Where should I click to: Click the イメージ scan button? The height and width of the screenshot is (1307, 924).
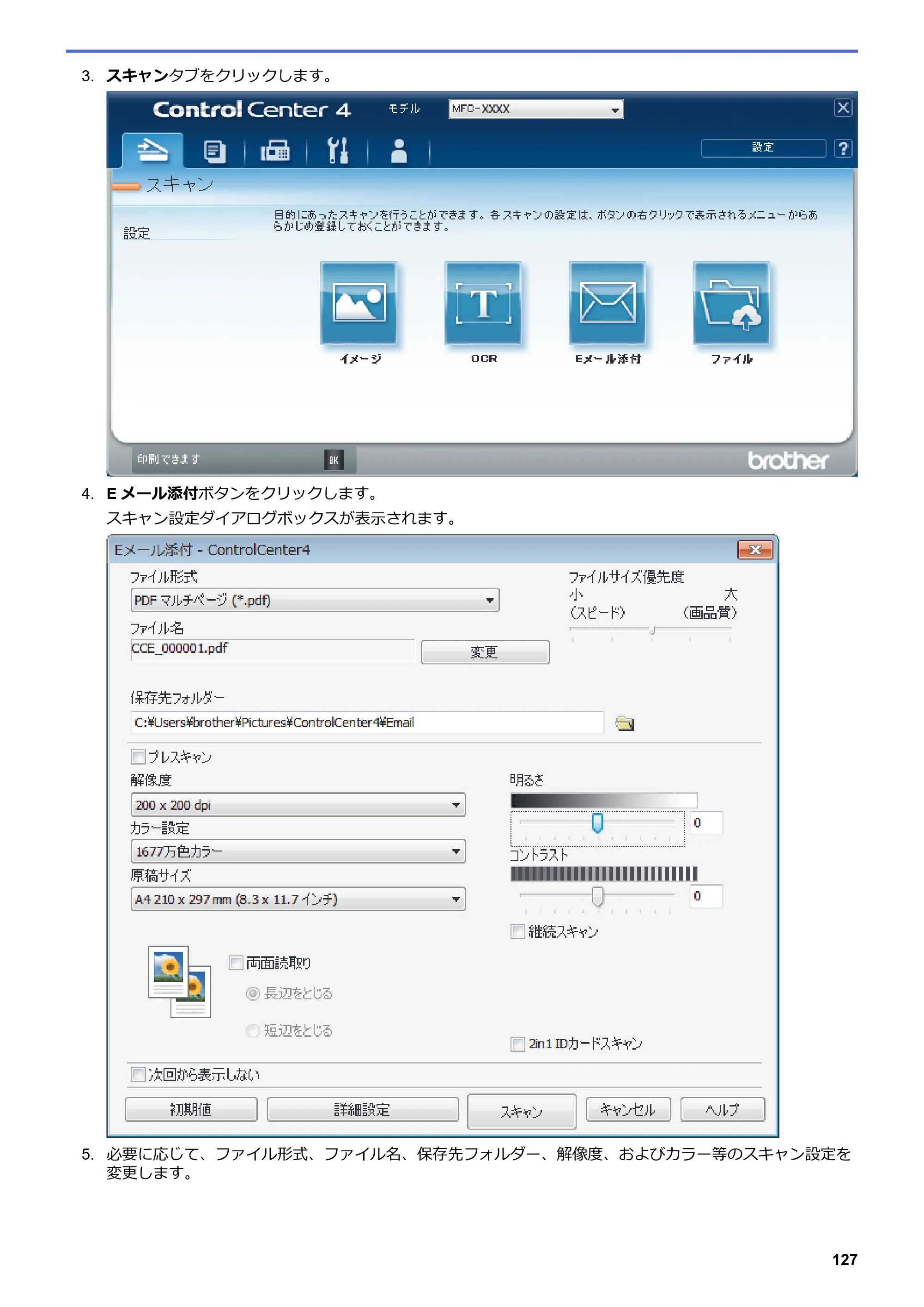pos(359,303)
